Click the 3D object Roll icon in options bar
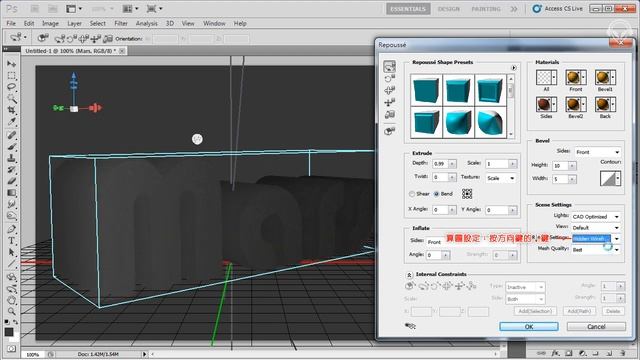640x360 pixels. coord(72,39)
